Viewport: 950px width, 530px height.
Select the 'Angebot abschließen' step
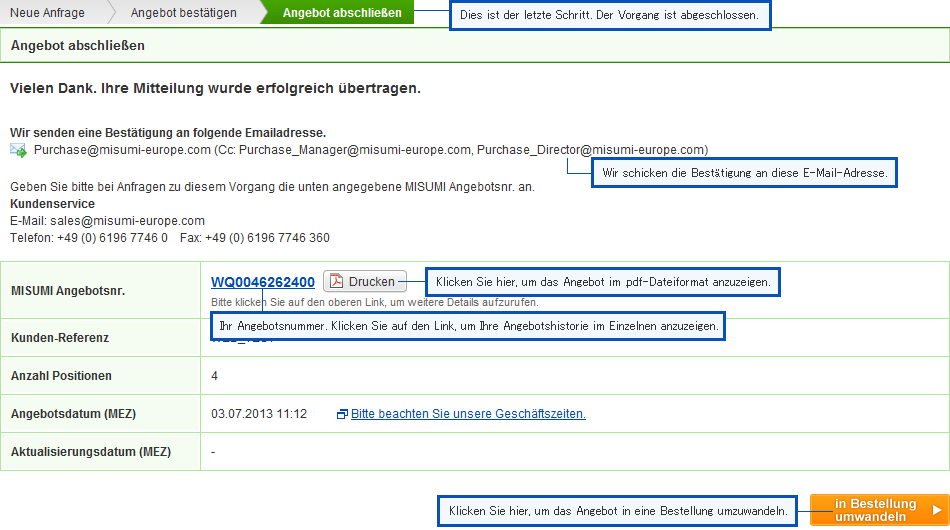tap(342, 13)
